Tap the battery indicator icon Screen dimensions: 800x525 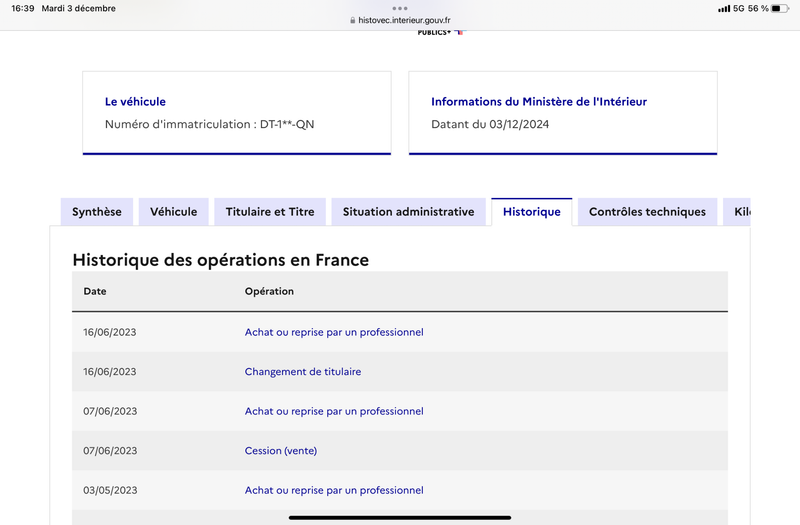780,8
